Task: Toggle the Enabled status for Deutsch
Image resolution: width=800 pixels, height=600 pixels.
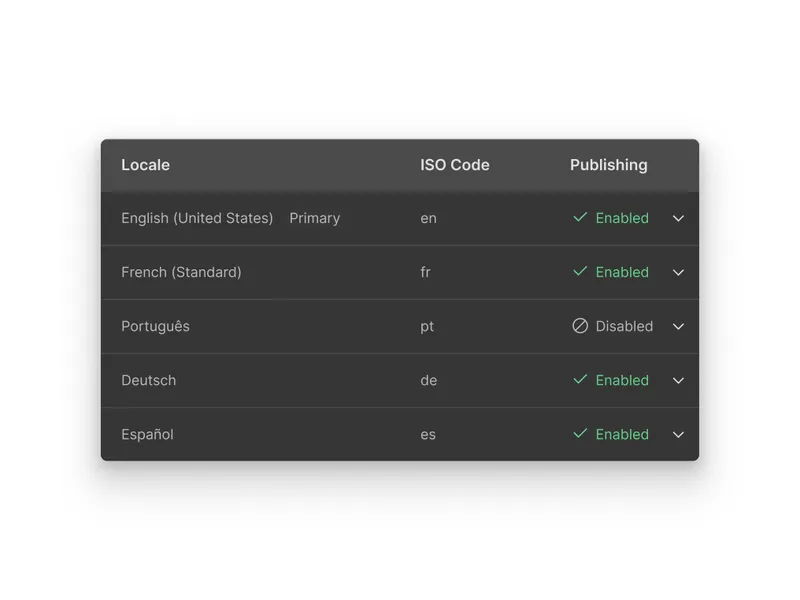Action: tap(622, 380)
